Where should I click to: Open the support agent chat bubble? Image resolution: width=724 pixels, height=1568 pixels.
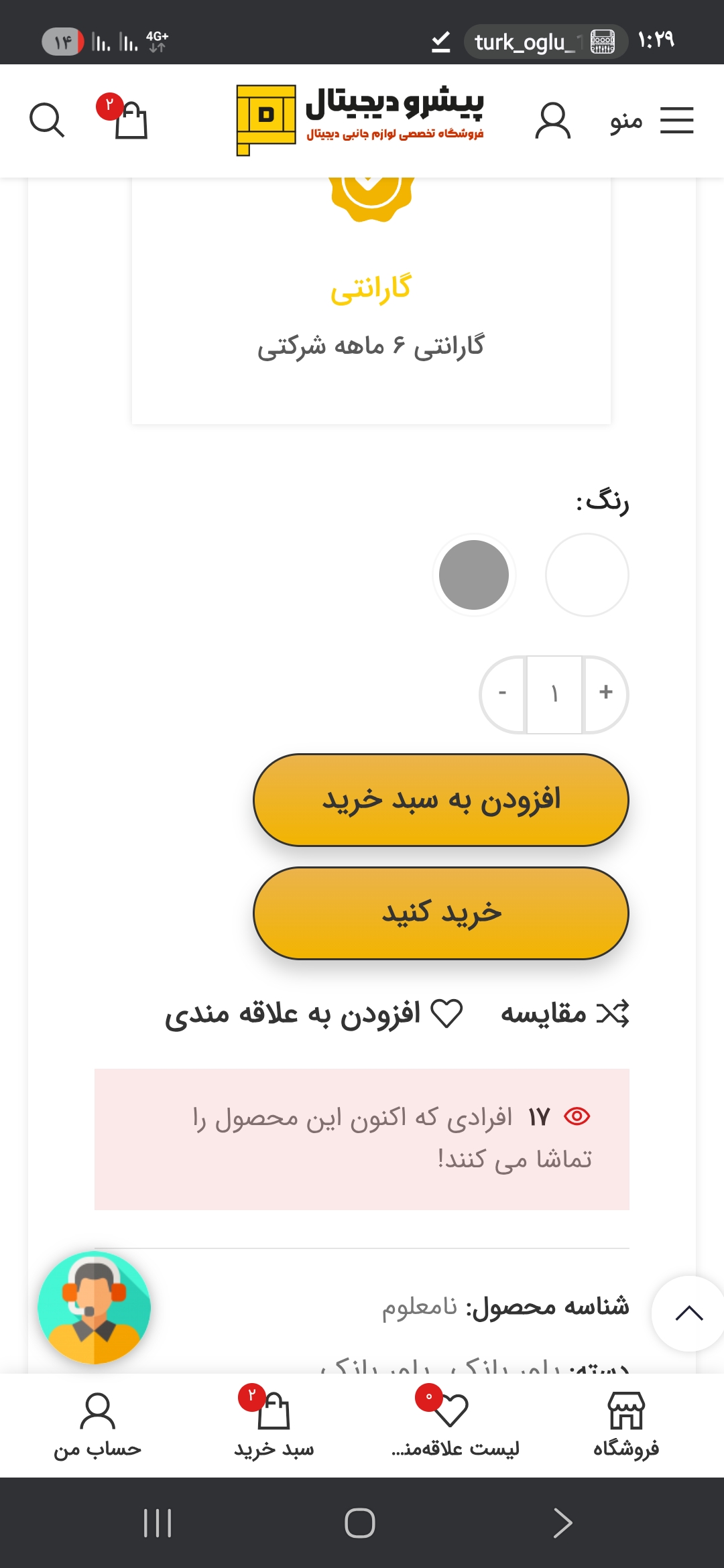point(95,1307)
